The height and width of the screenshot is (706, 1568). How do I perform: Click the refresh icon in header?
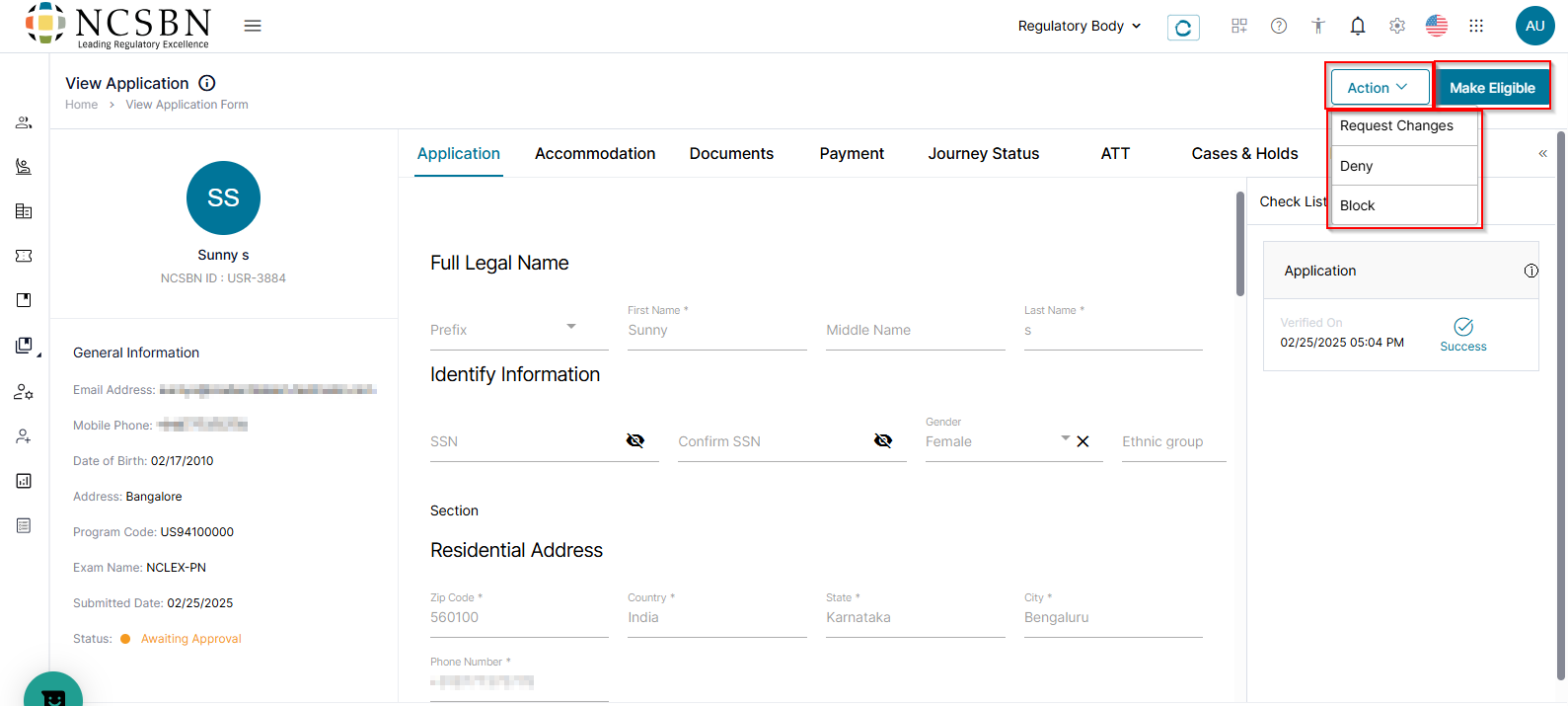point(1183,28)
